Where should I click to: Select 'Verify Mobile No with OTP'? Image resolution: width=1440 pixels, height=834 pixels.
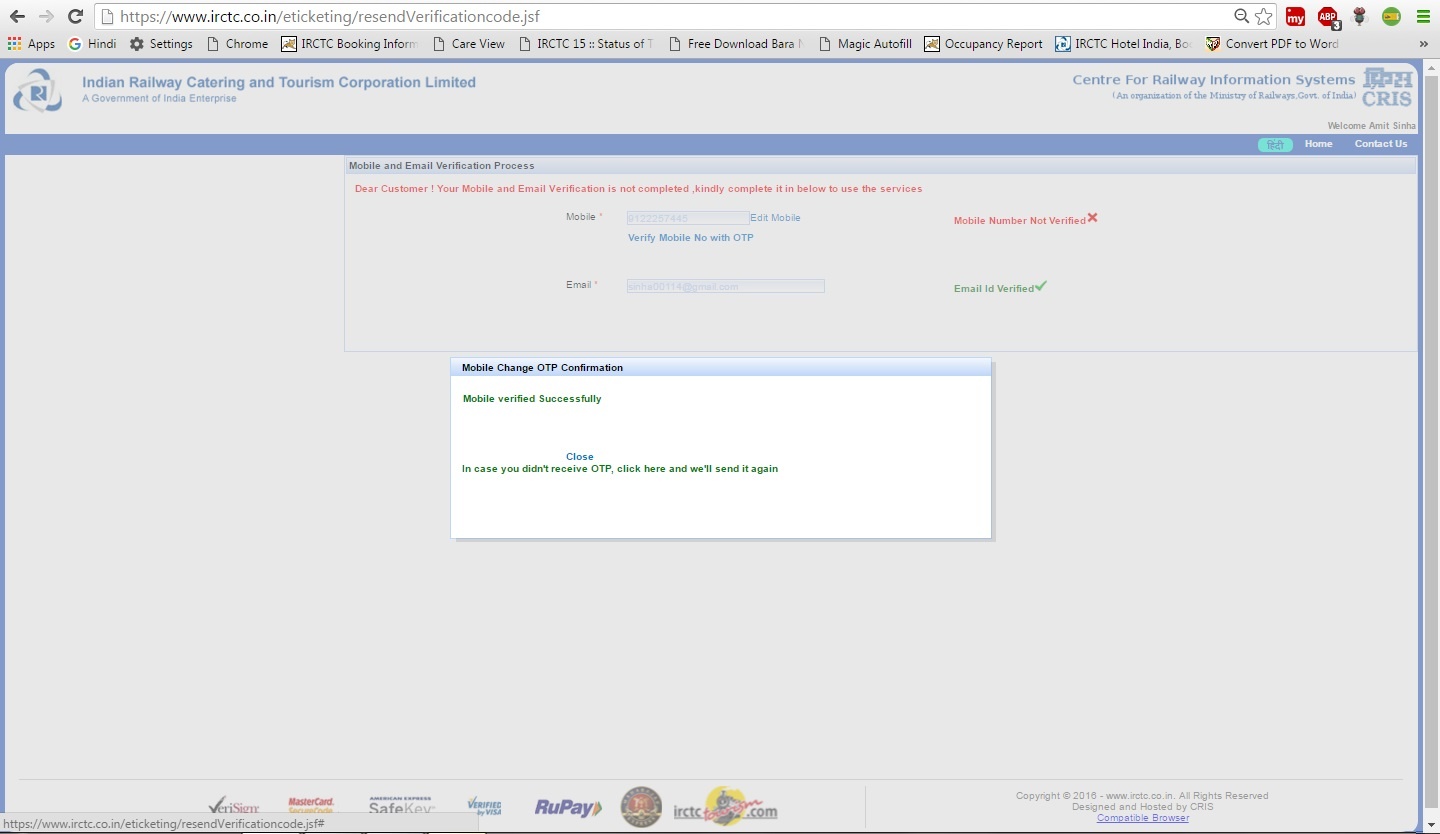690,237
